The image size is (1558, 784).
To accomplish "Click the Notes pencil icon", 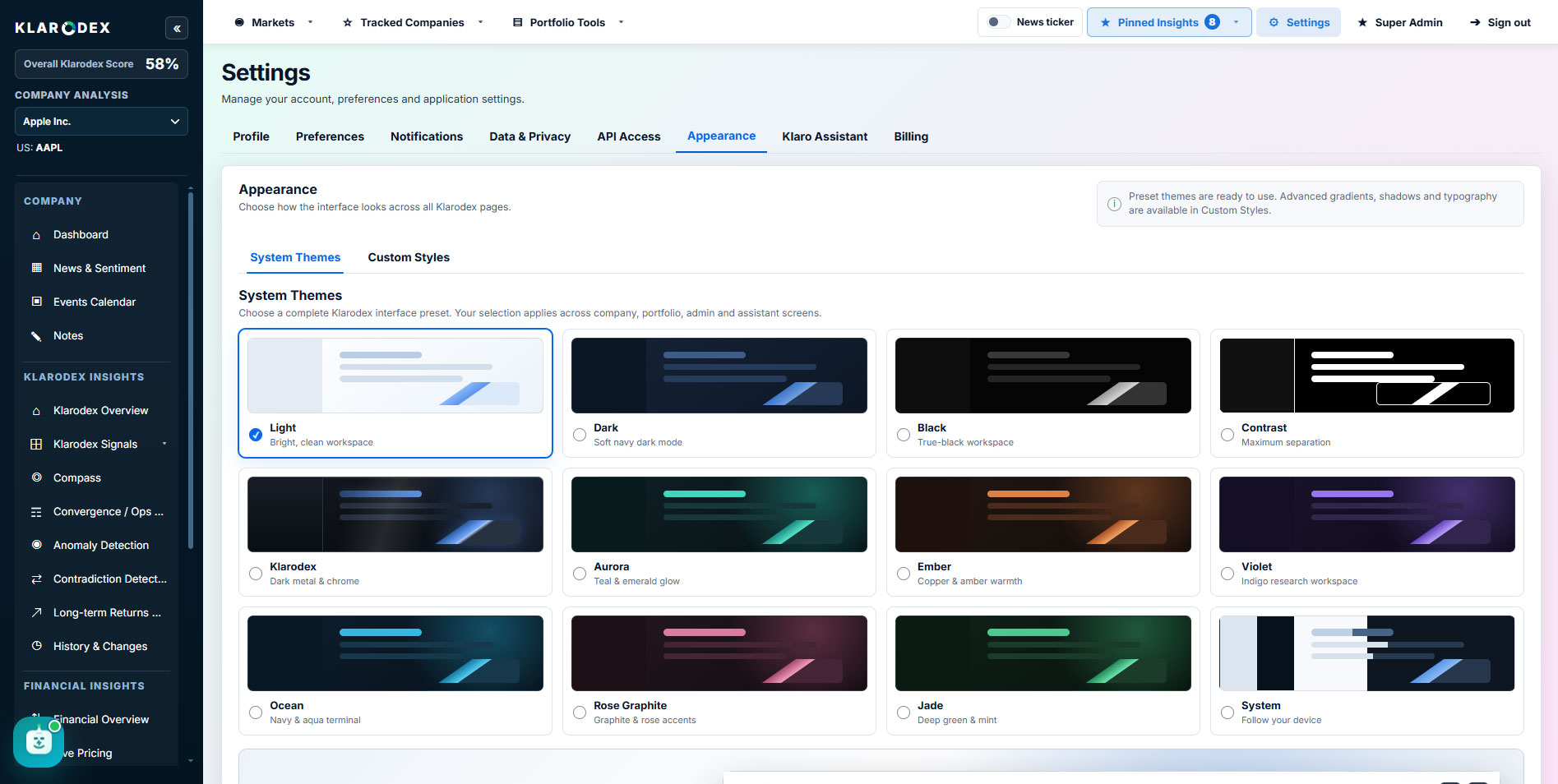I will pyautogui.click(x=36, y=335).
